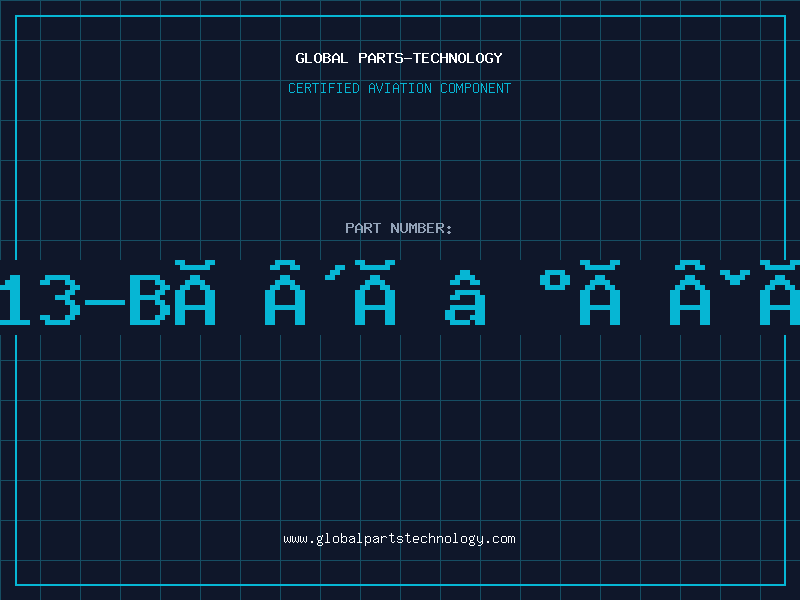Click the CERTIFIED AVIATION COMPONENT subtitle
800x600 pixels.
[399, 88]
